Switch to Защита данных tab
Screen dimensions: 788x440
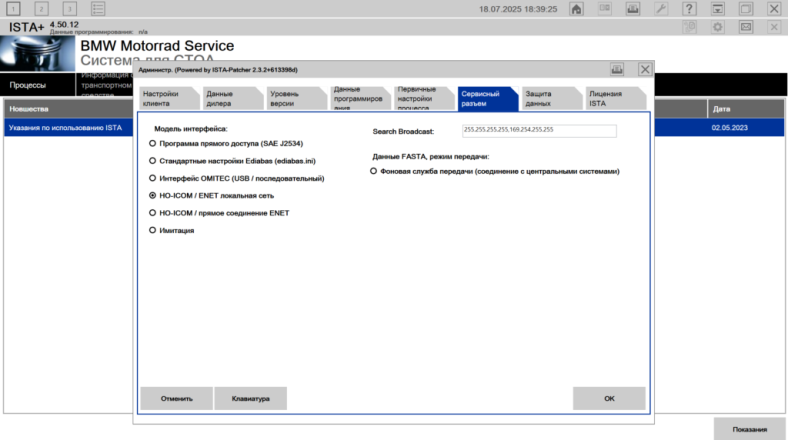pyautogui.click(x=551, y=98)
